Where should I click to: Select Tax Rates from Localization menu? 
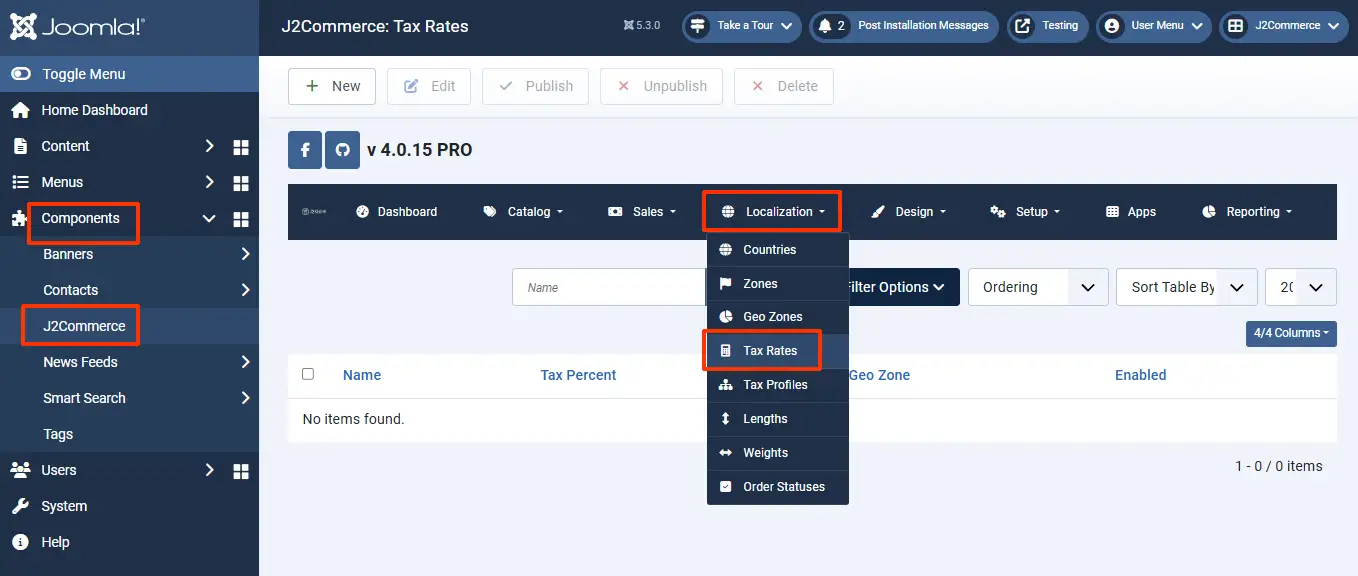click(778, 351)
